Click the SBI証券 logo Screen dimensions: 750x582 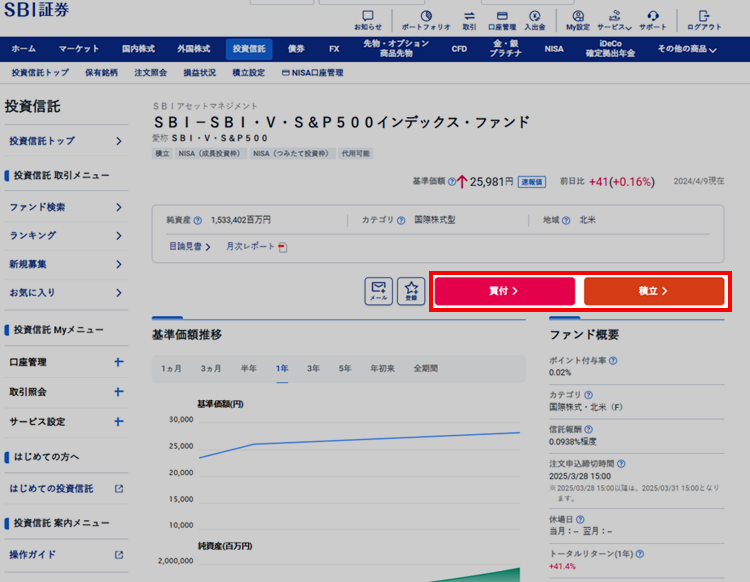[37, 10]
